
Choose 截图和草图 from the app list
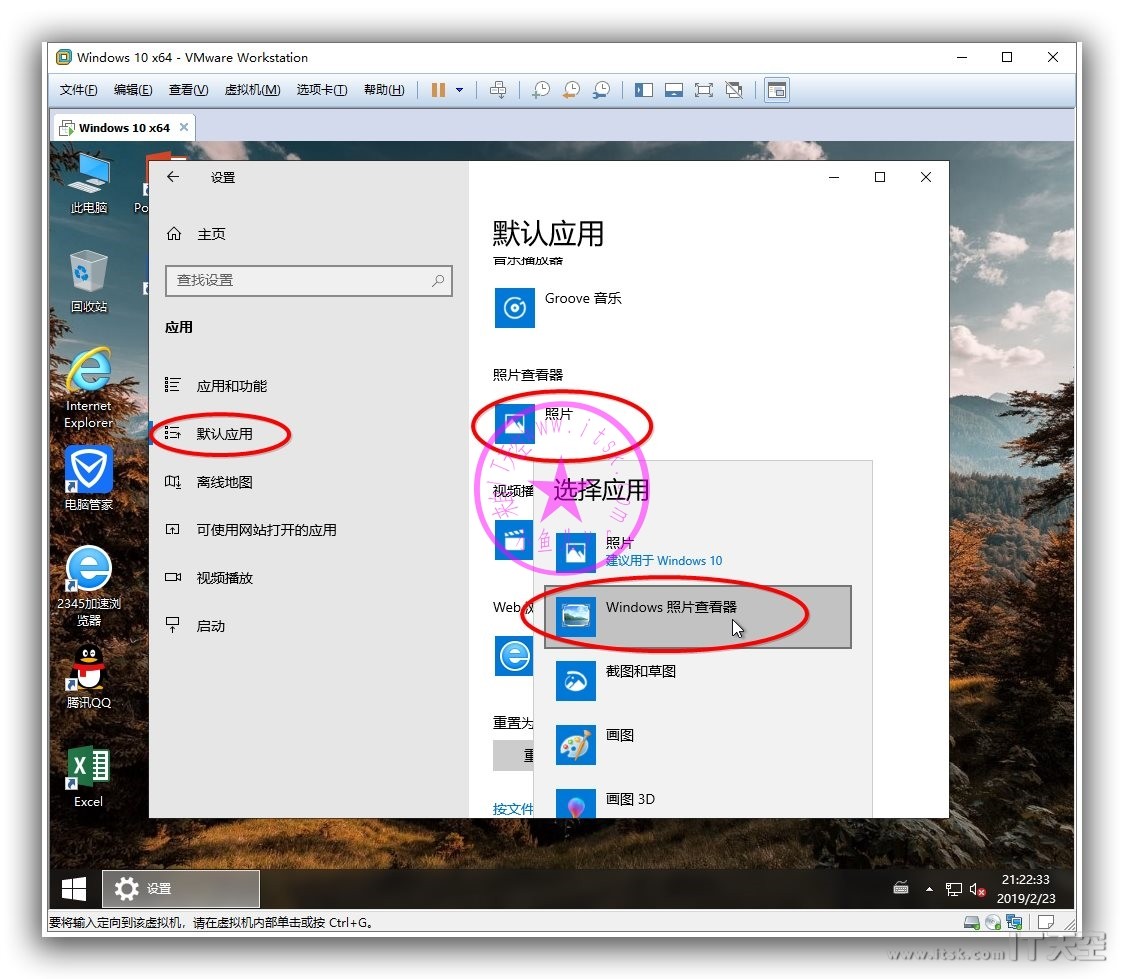tap(697, 680)
